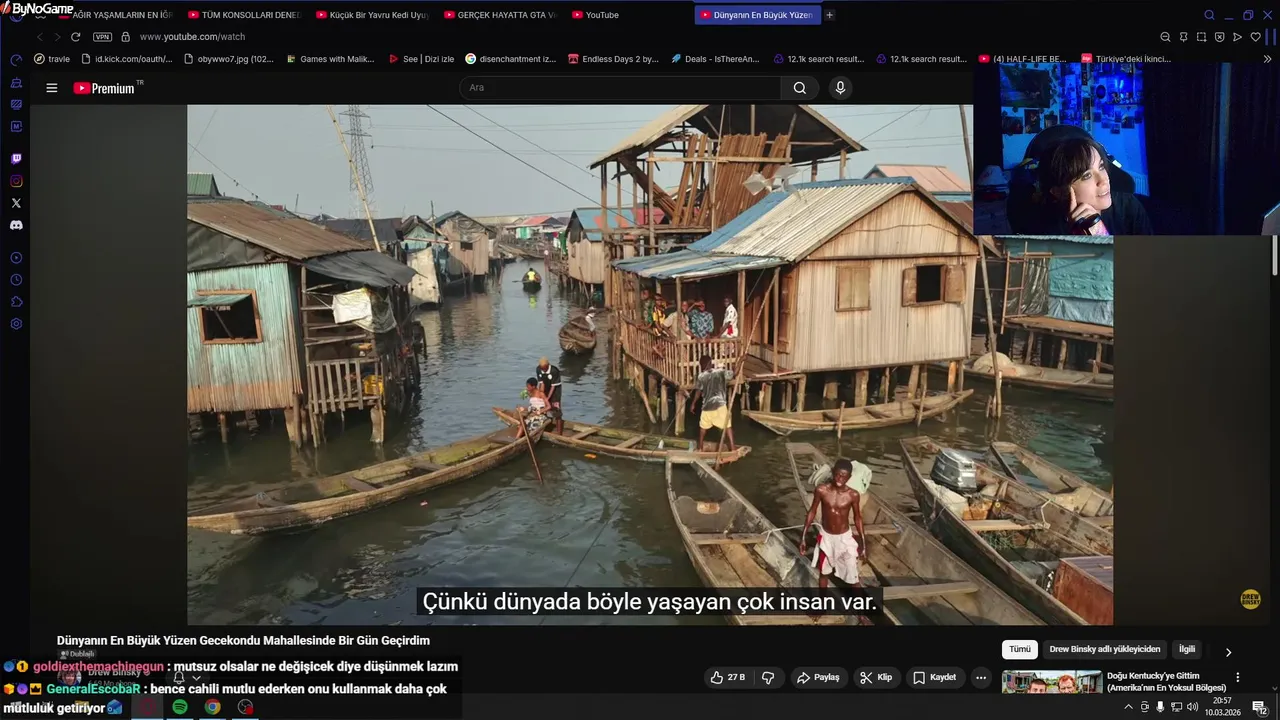Toggle the VPN badge in address bar
The height and width of the screenshot is (720, 1280).
[102, 37]
